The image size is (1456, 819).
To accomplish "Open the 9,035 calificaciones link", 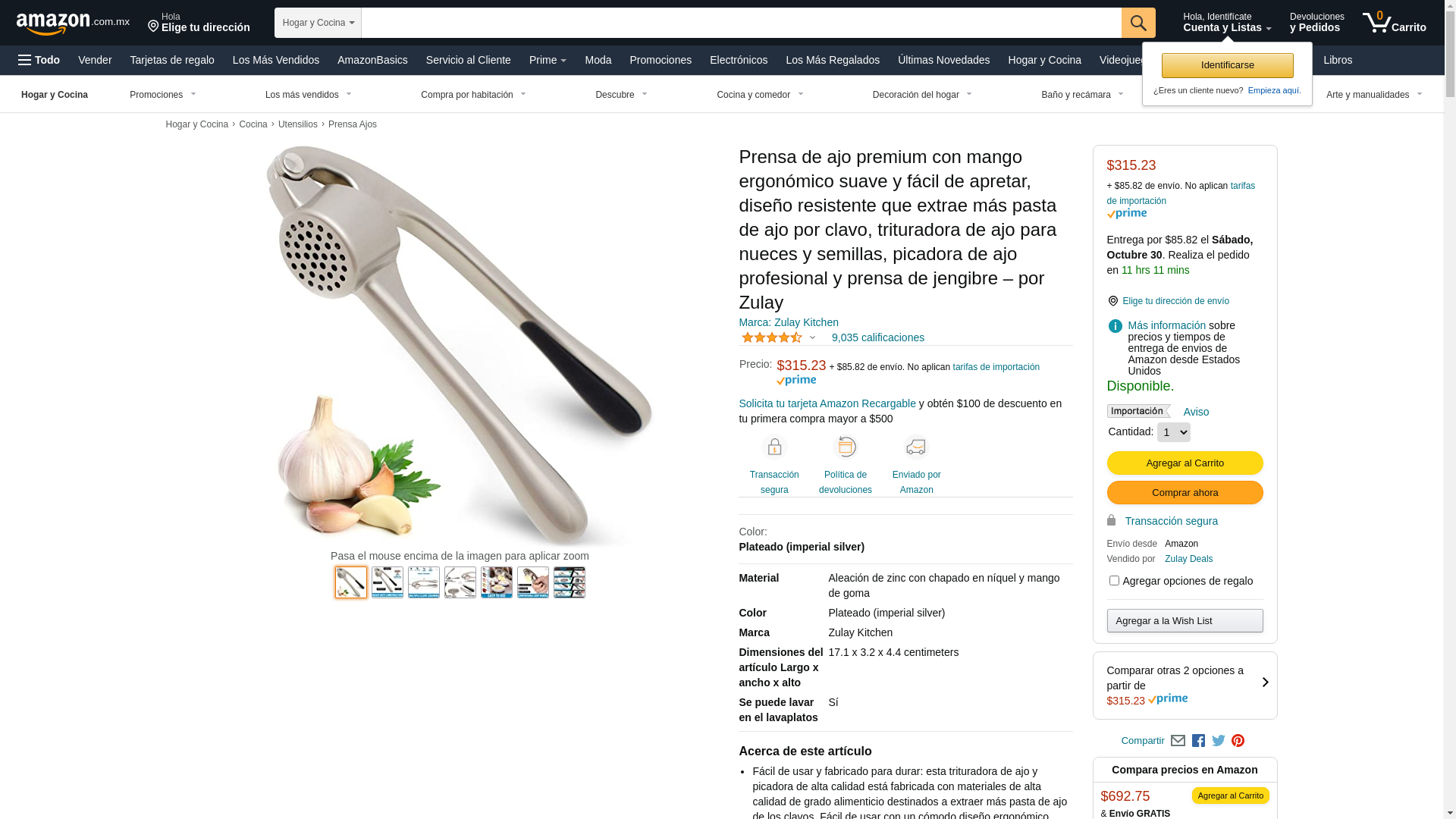I will pos(877,337).
